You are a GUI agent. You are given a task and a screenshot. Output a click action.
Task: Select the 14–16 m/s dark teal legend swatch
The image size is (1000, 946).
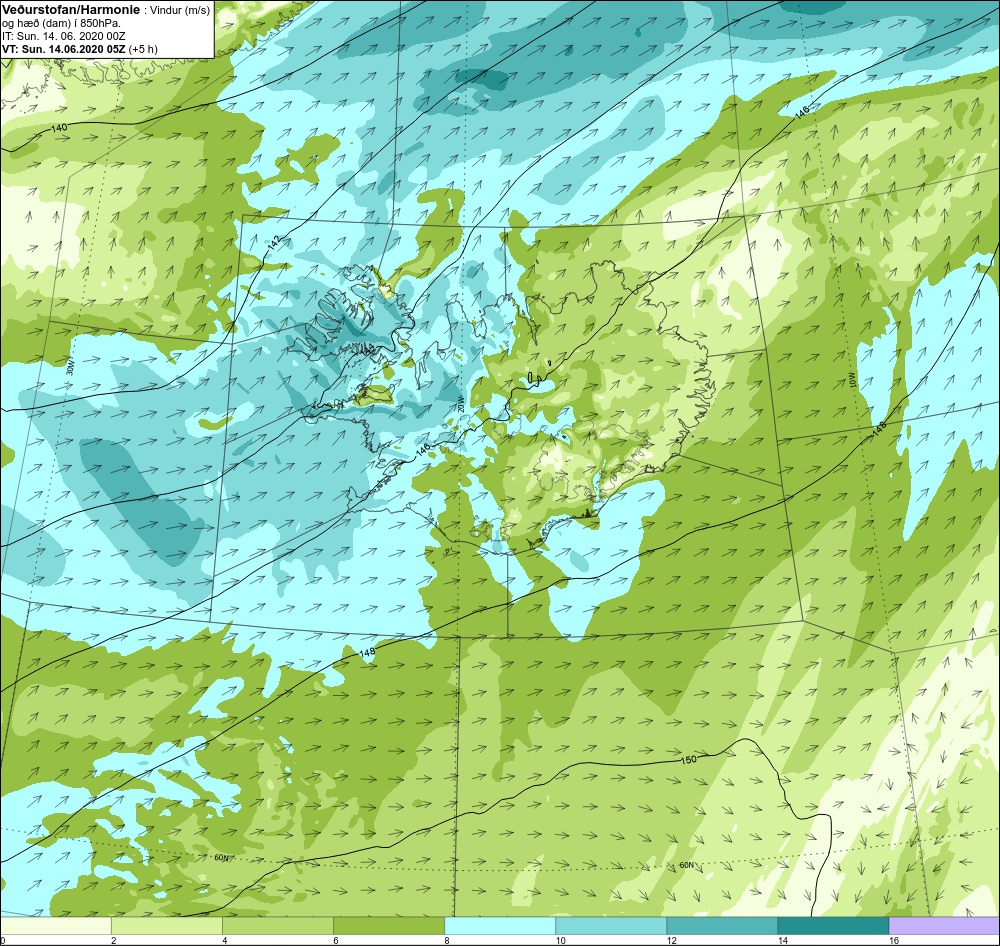point(833,926)
